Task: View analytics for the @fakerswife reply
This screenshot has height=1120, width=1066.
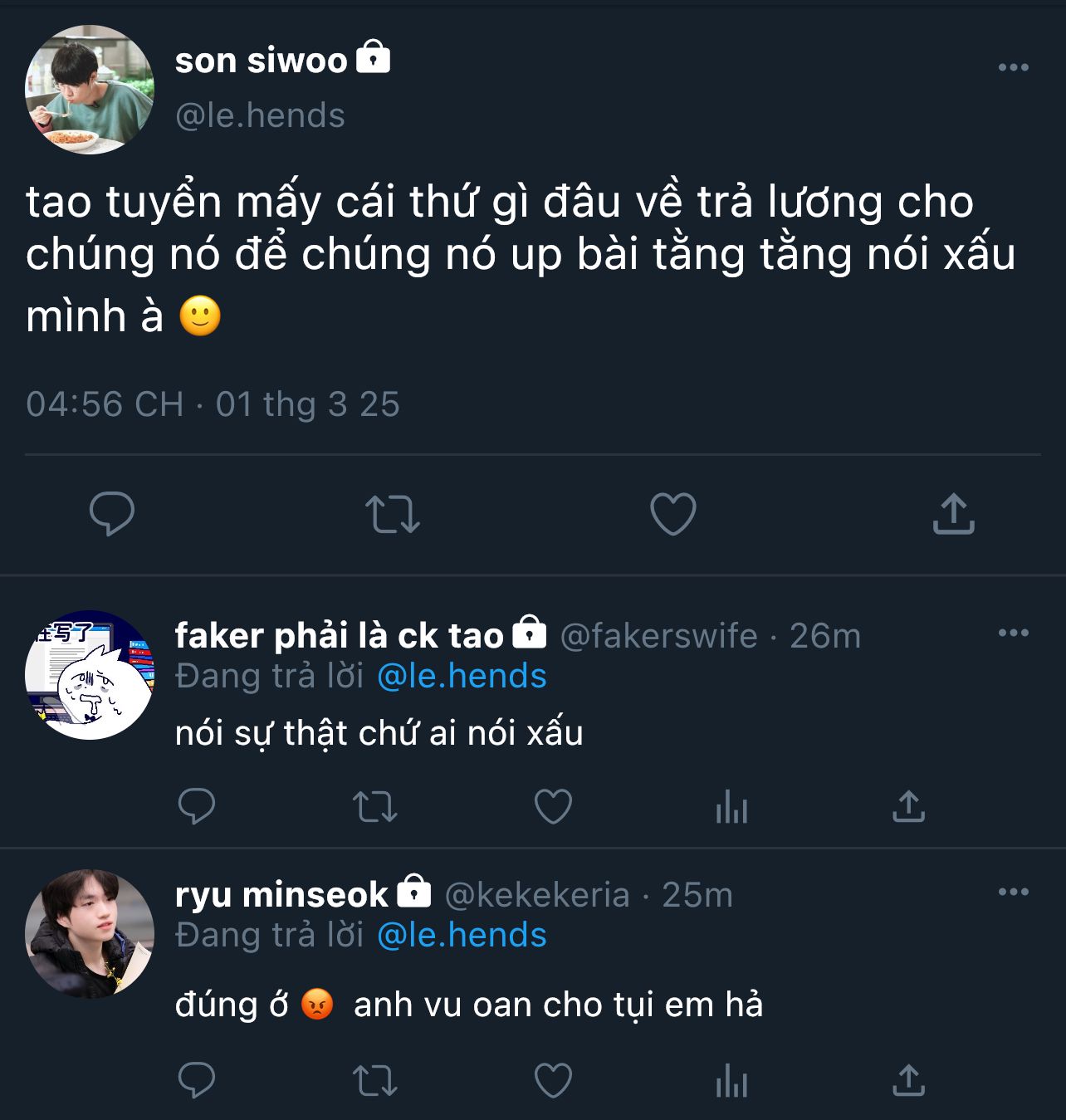Action: coord(731,805)
